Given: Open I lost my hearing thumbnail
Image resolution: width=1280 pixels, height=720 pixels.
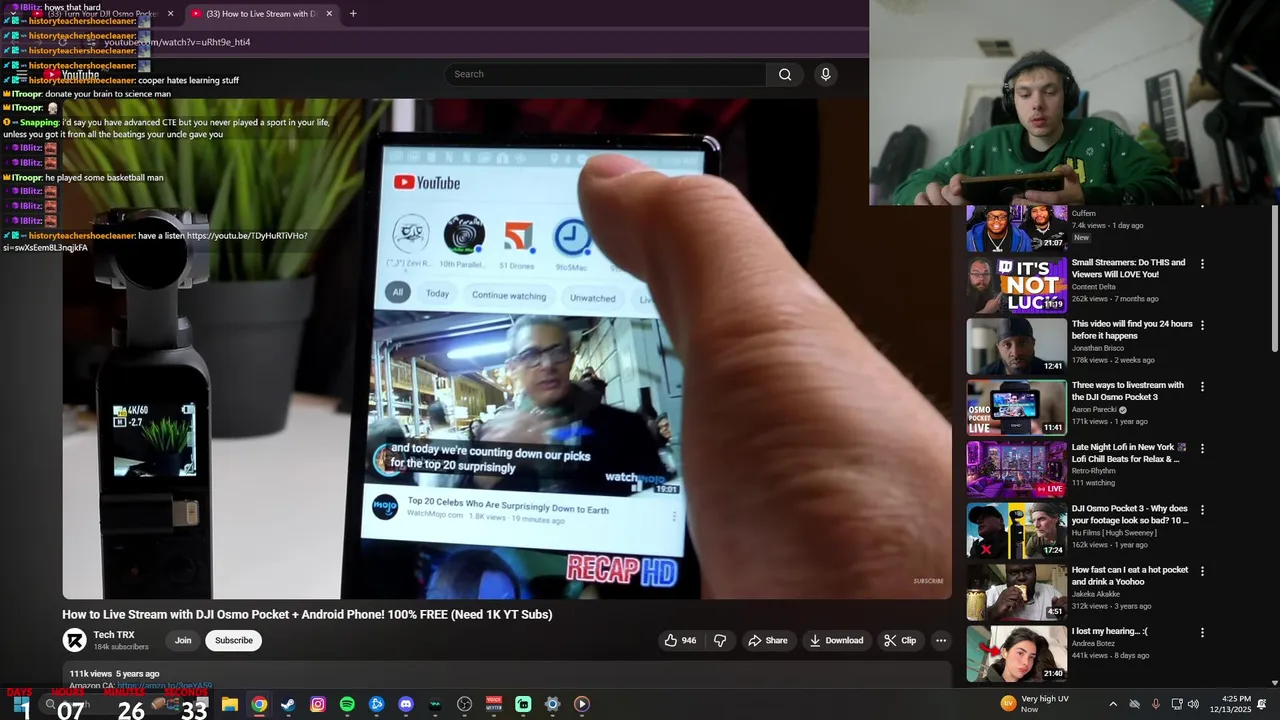Looking at the screenshot, I should click(1016, 653).
